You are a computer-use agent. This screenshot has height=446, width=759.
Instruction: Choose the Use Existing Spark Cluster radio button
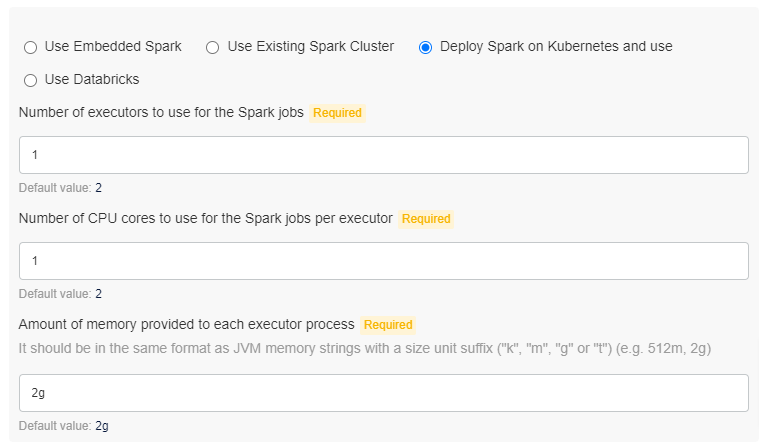point(213,47)
